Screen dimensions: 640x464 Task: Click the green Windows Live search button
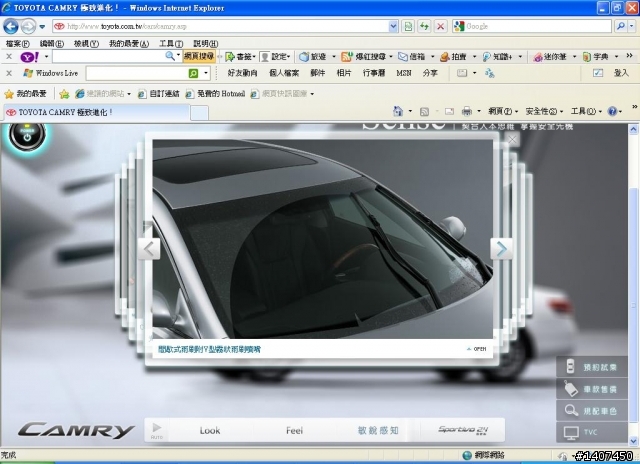[x=193, y=73]
